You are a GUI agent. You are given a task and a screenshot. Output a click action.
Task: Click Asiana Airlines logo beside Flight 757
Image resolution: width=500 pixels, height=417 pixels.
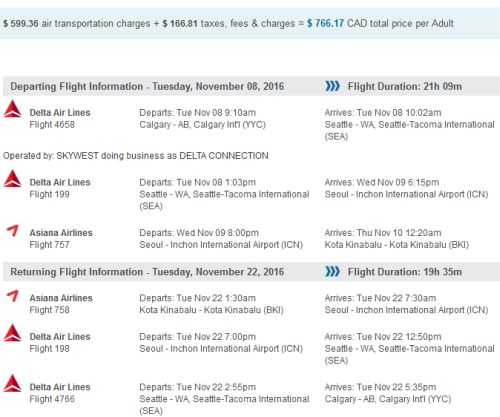pos(13,231)
